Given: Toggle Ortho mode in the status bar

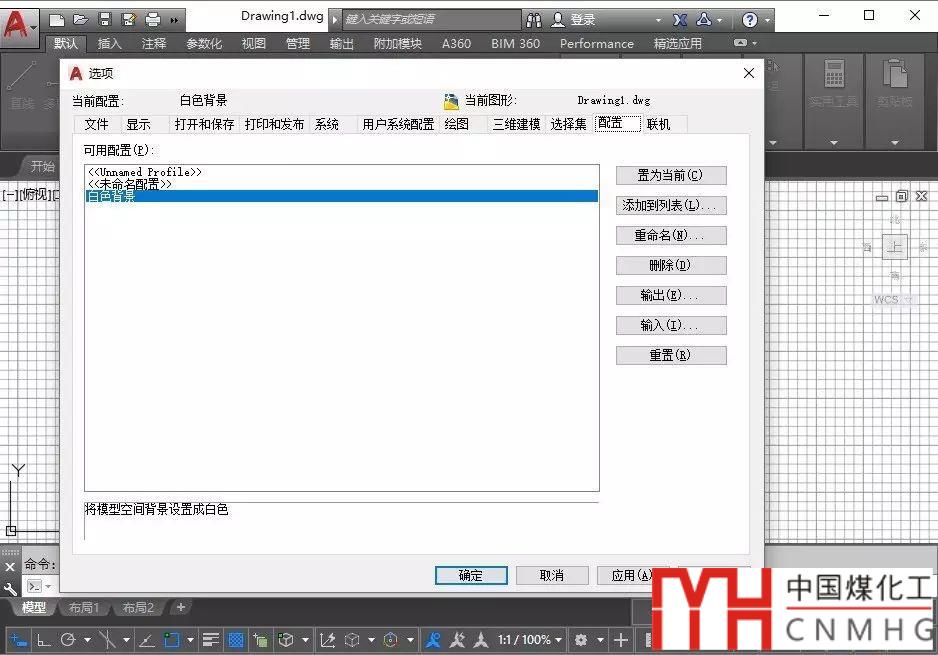Looking at the screenshot, I should [x=44, y=639].
